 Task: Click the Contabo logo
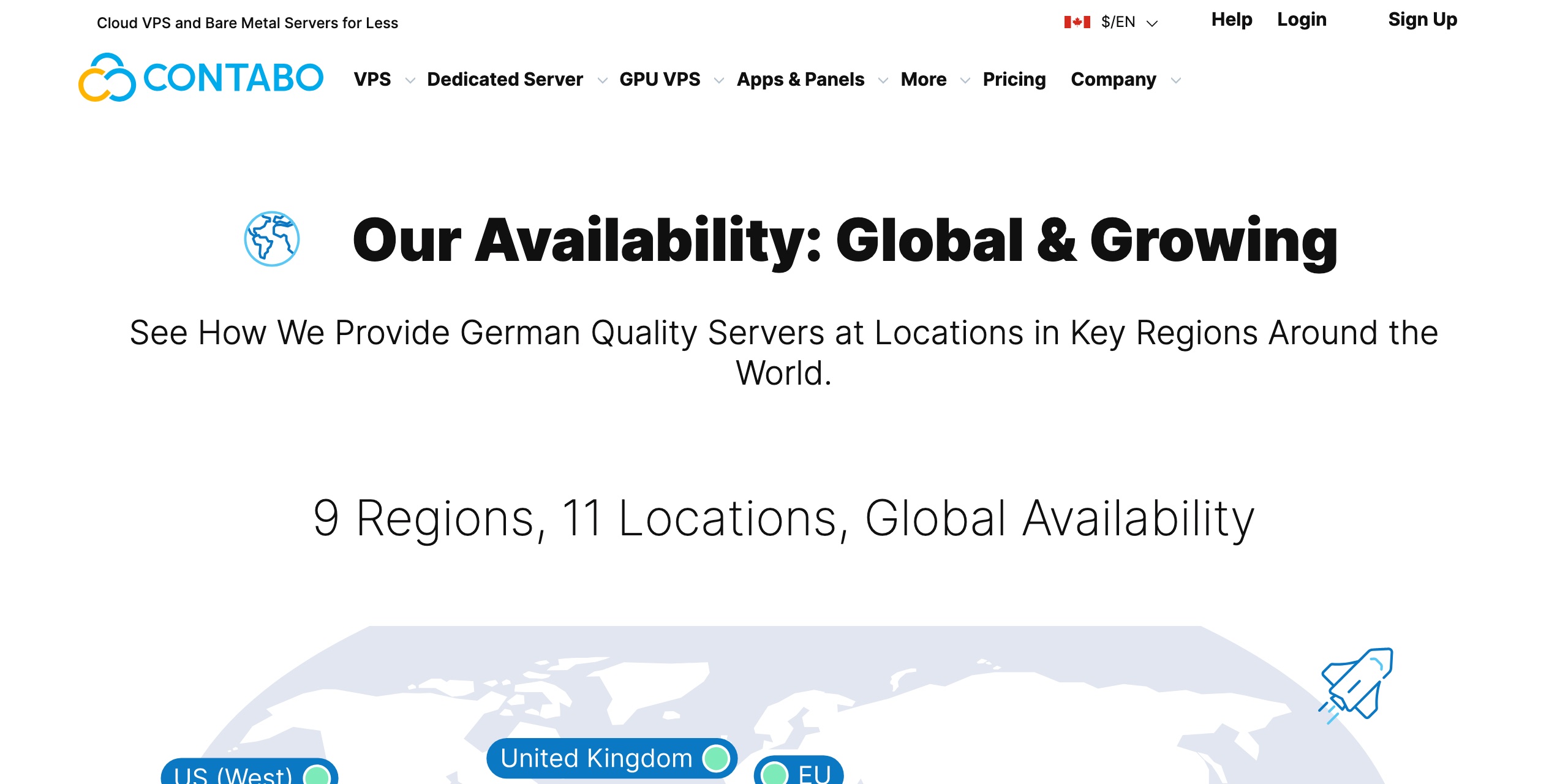click(201, 78)
